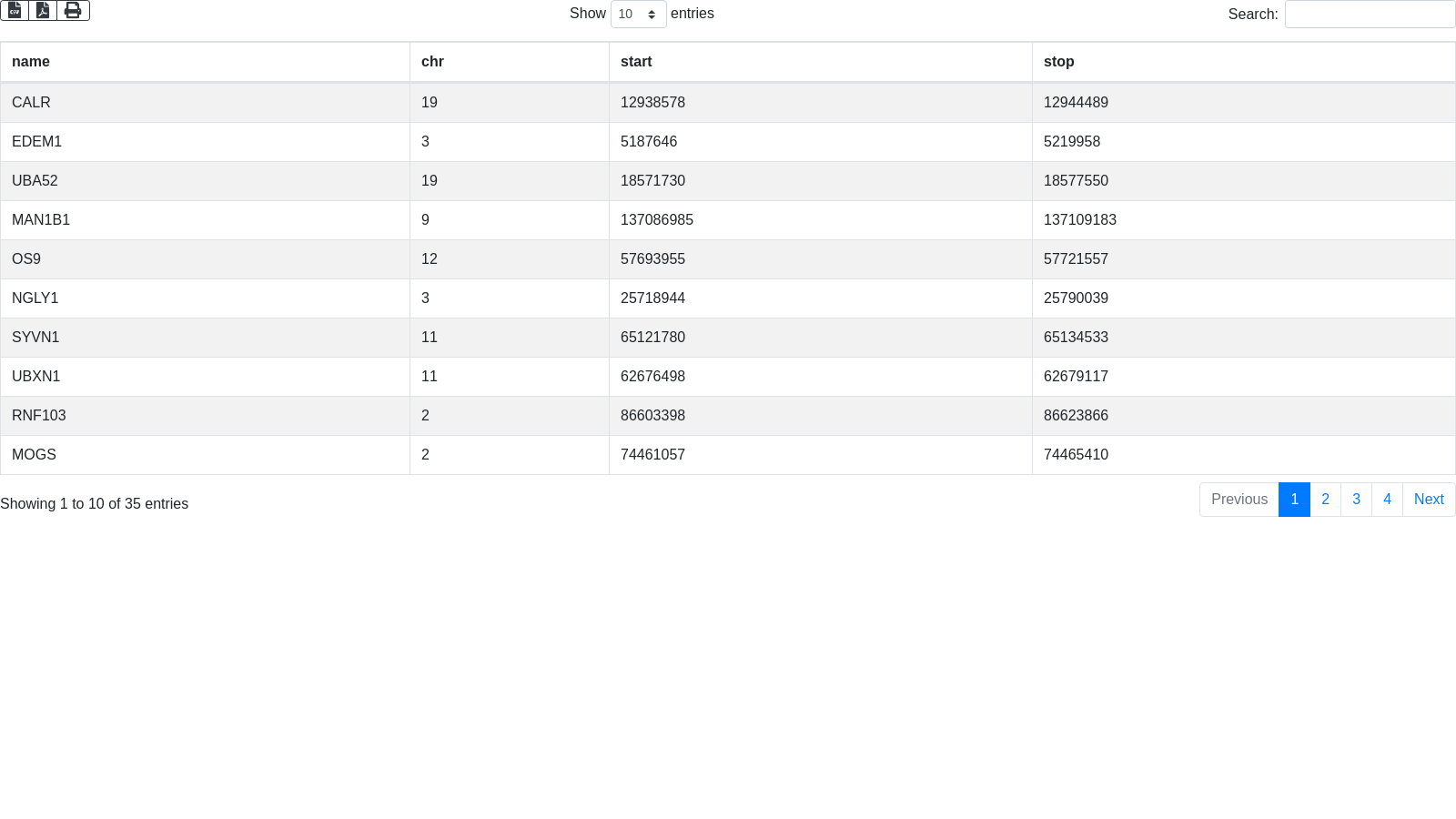Click the Previous pagination button
Screen dimensions: 1456x819
coord(1239,500)
